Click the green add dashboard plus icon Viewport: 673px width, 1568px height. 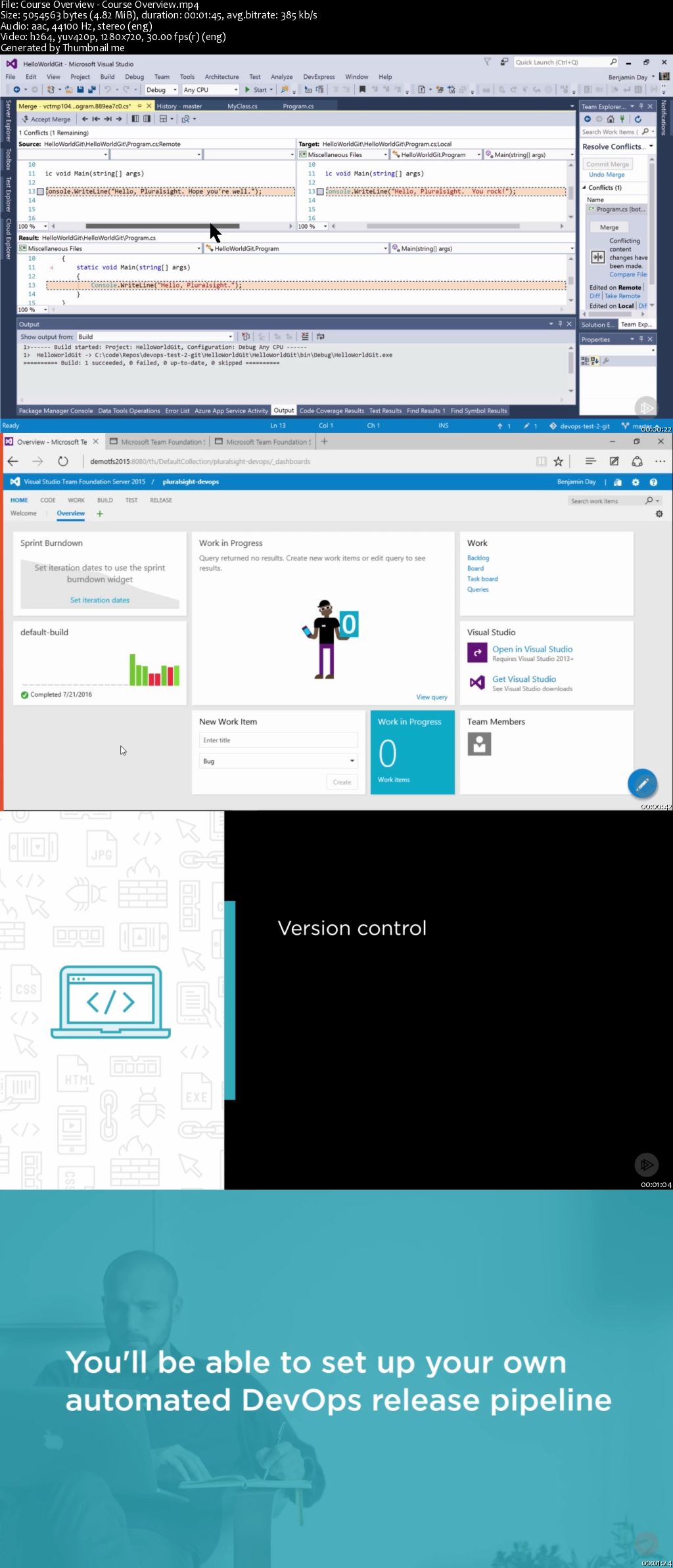pyautogui.click(x=100, y=514)
